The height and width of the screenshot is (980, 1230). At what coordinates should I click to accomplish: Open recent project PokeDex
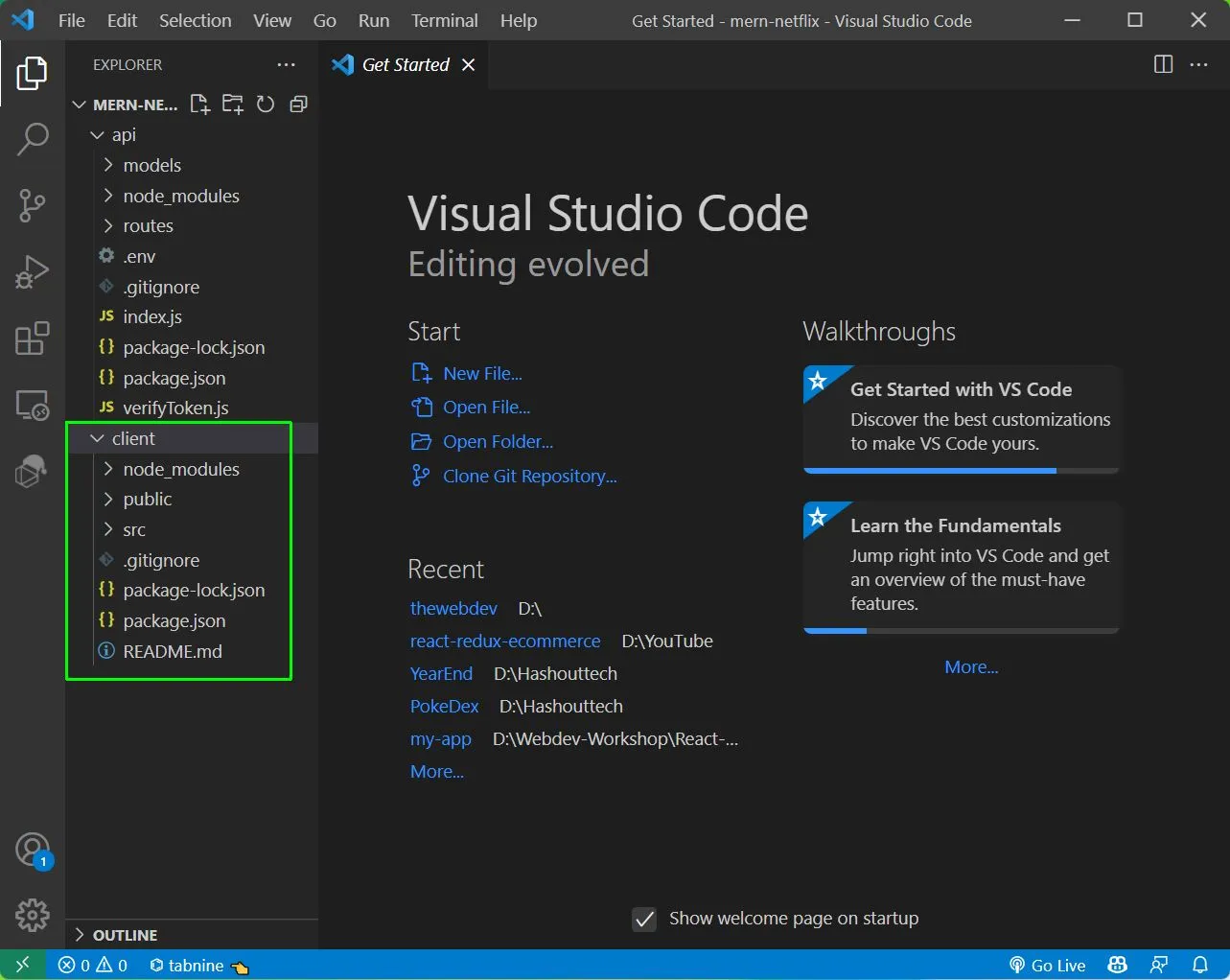[445, 707]
